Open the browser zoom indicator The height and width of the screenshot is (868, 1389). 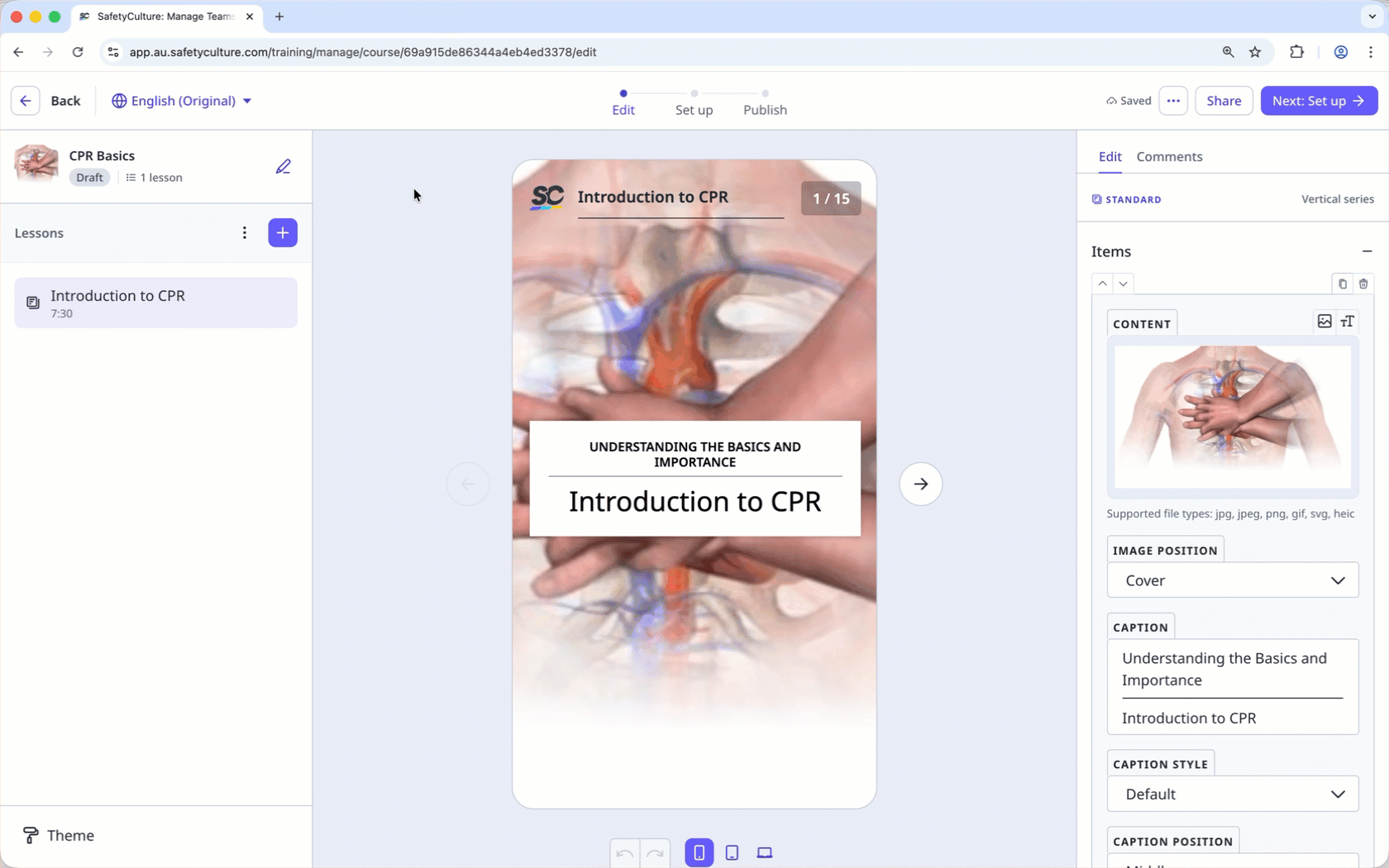coord(1228,52)
